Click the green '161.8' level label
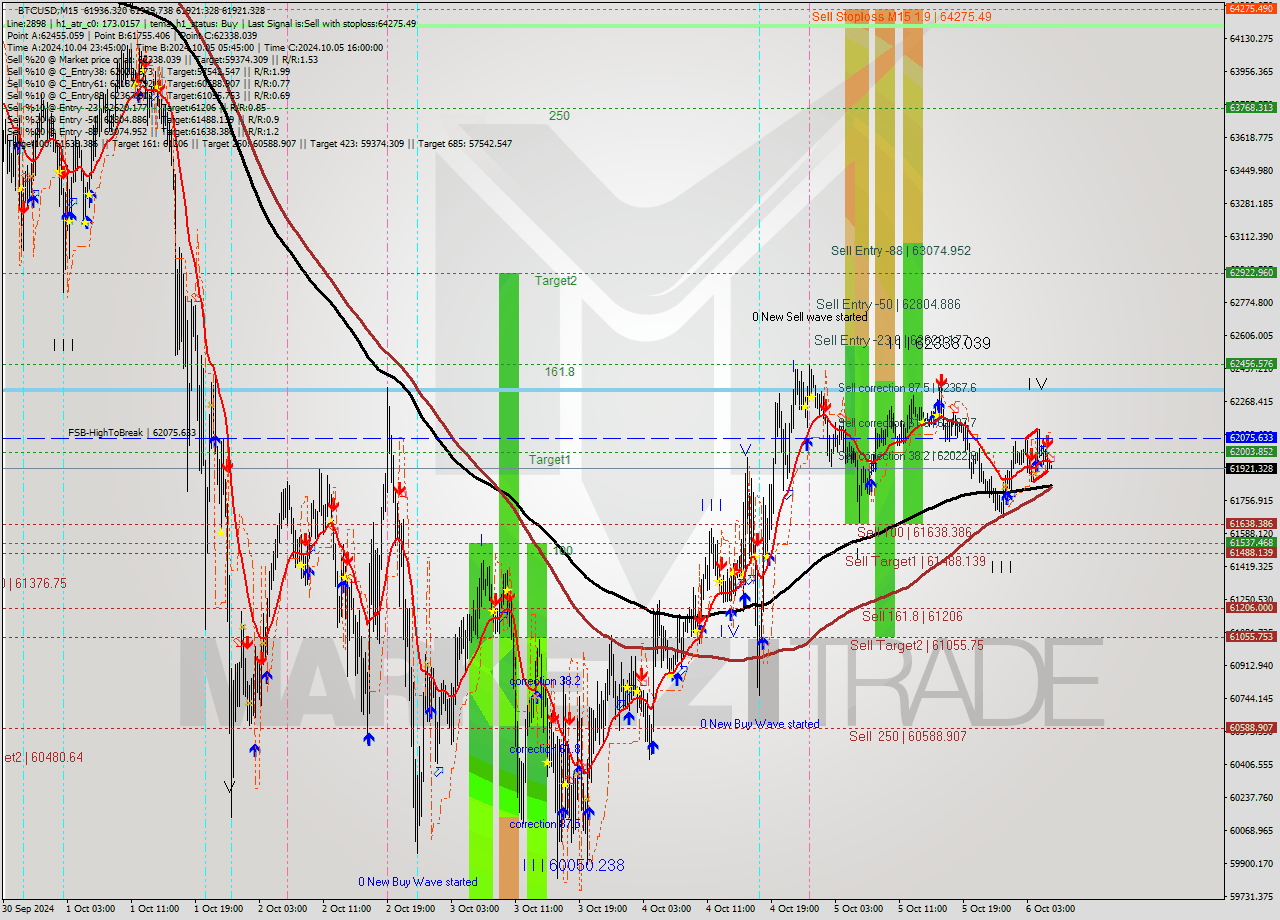Screen dimensions: 1280x920 (560, 372)
